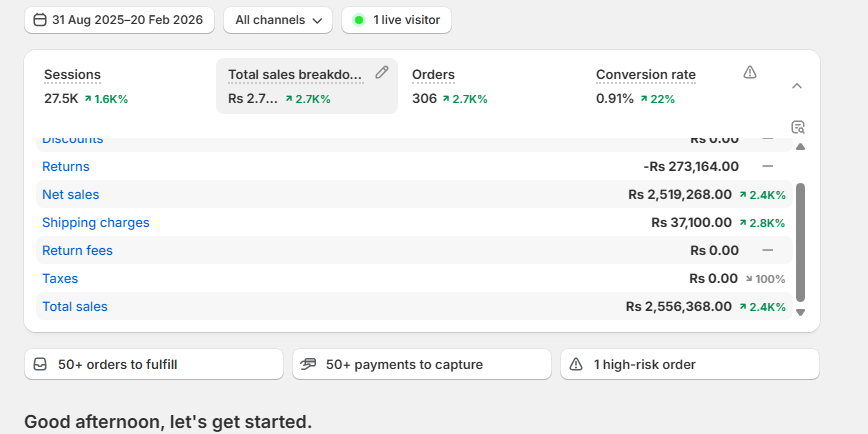The image size is (868, 434).
Task: Click the Returns link in breakdown
Action: 66,167
